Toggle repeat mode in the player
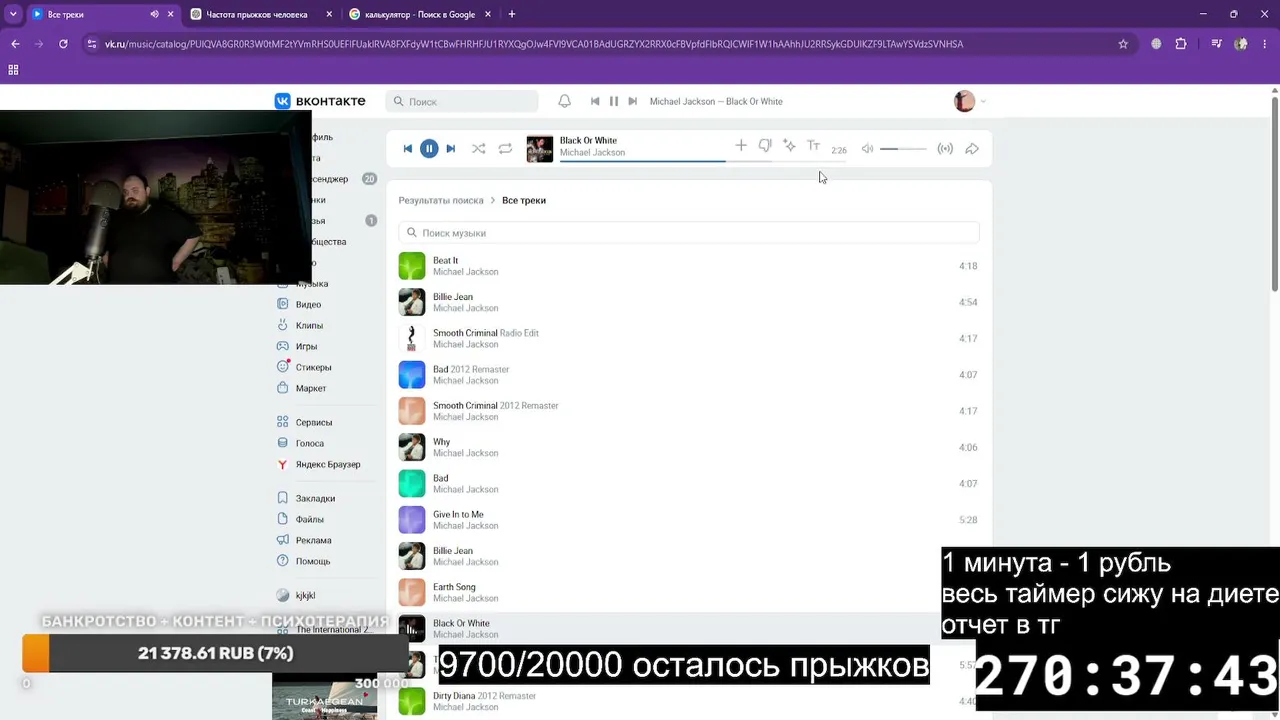 tap(505, 149)
